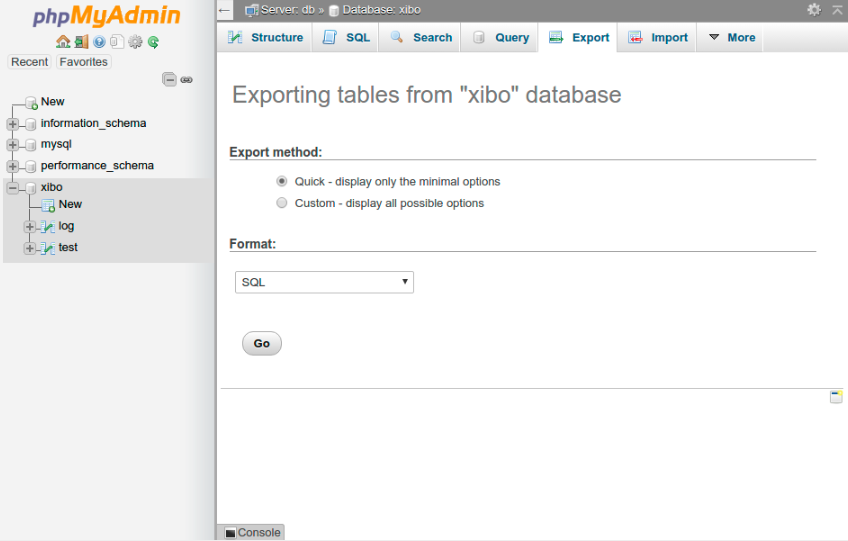
Task: Expand the information_schema database node
Action: (x=12, y=124)
